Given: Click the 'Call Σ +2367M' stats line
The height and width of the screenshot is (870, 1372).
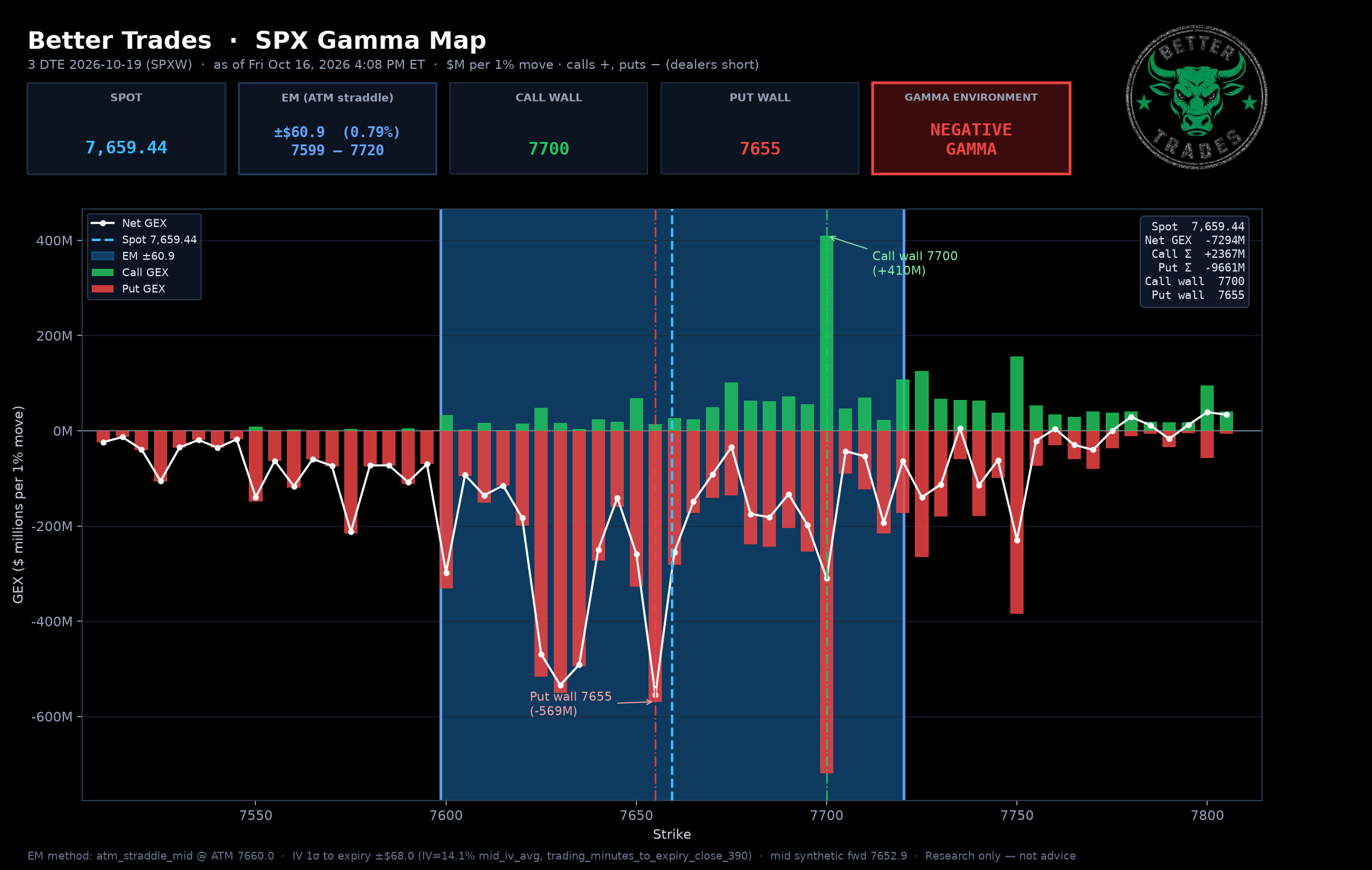Looking at the screenshot, I should tap(1198, 254).
